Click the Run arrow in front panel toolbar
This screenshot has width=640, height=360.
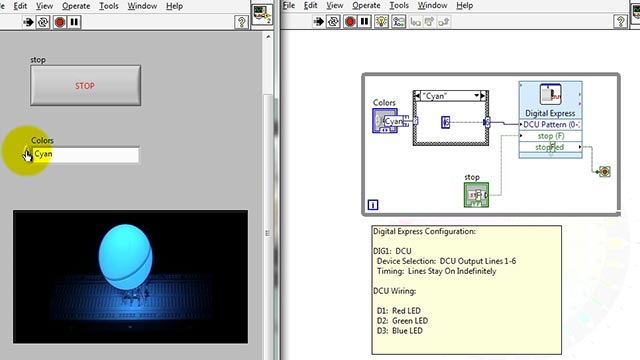tap(28, 22)
